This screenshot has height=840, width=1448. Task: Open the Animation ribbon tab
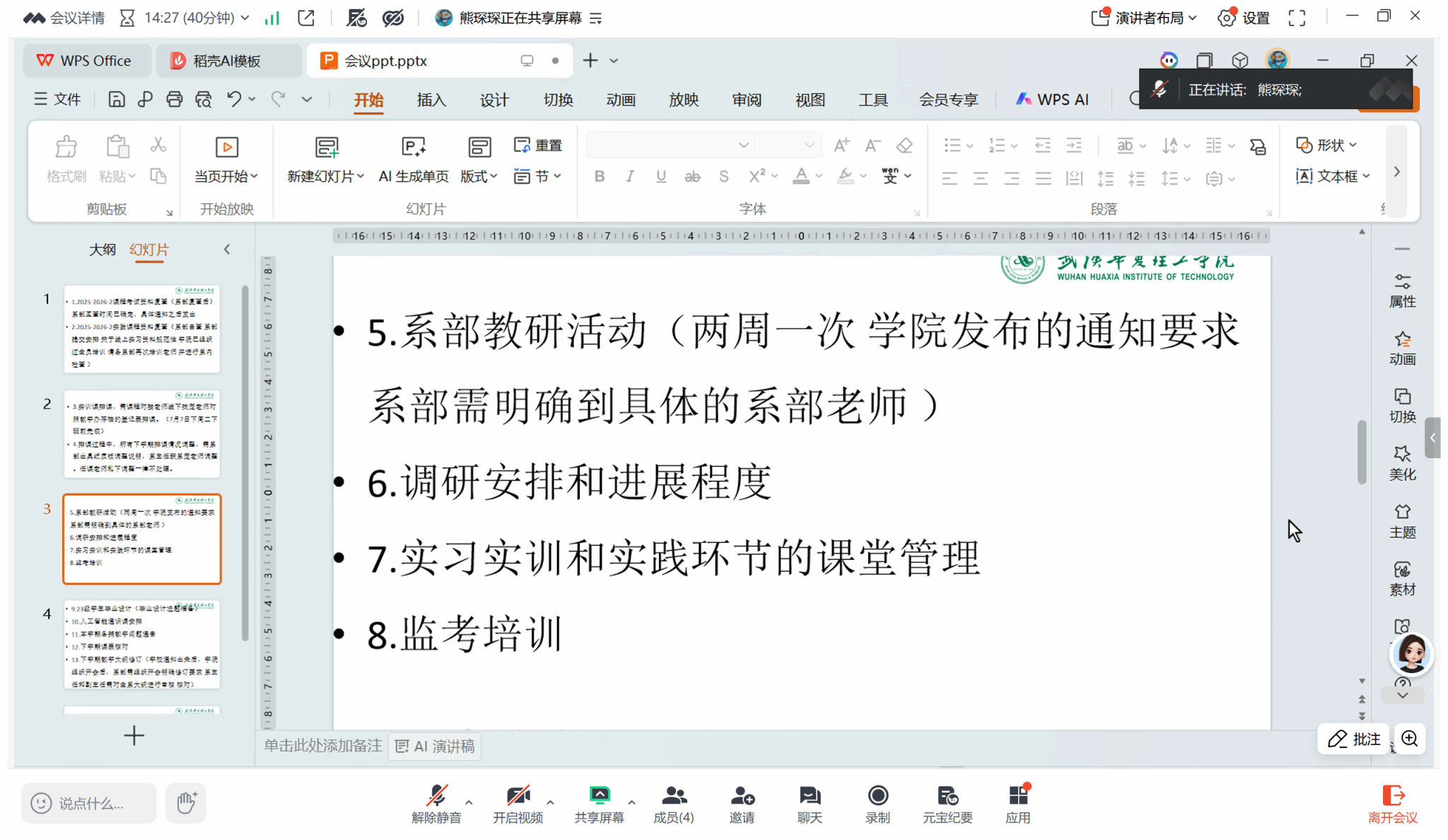click(x=621, y=100)
